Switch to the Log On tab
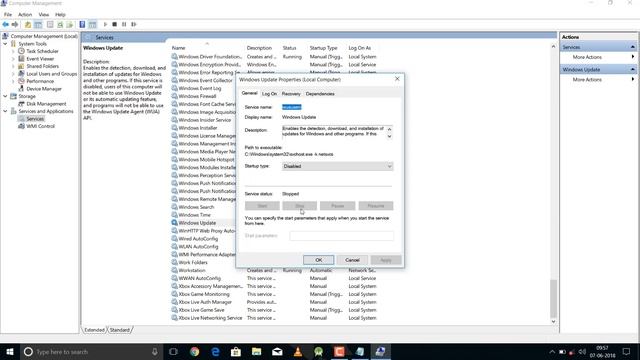Image resolution: width=640 pixels, height=360 pixels. coord(269,94)
